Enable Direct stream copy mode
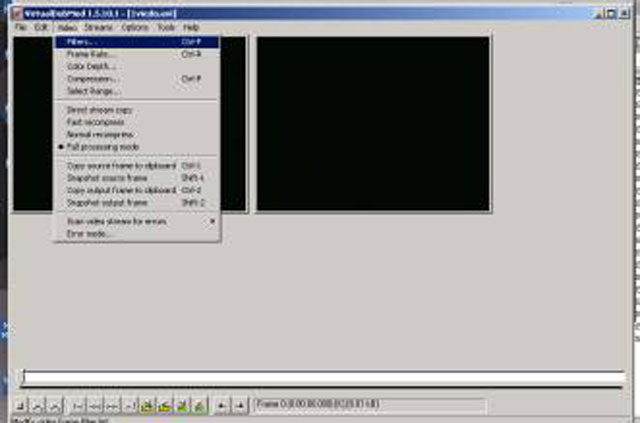Image resolution: width=640 pixels, height=423 pixels. click(x=137, y=110)
